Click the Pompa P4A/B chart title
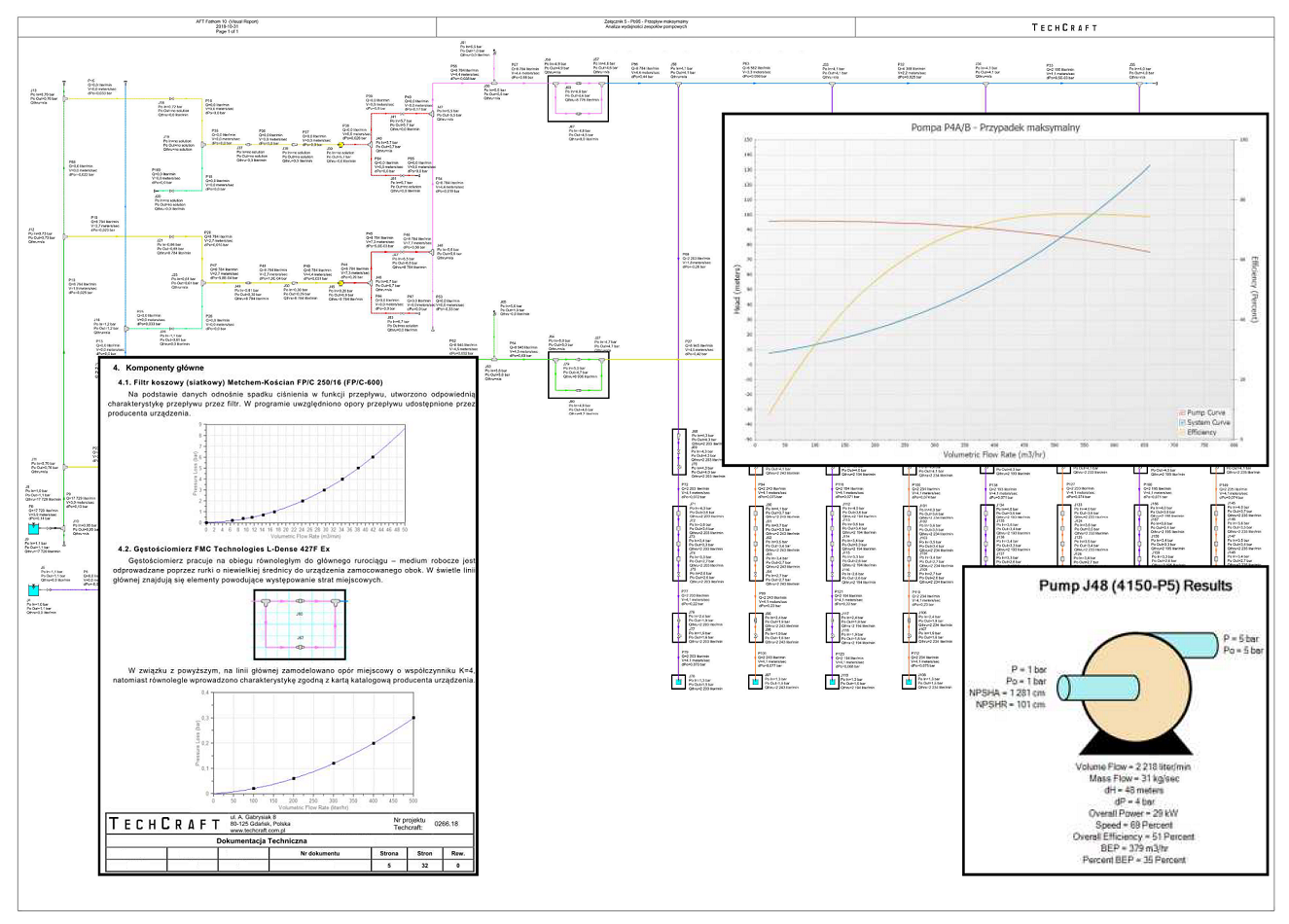1289x924 pixels. coord(994,127)
